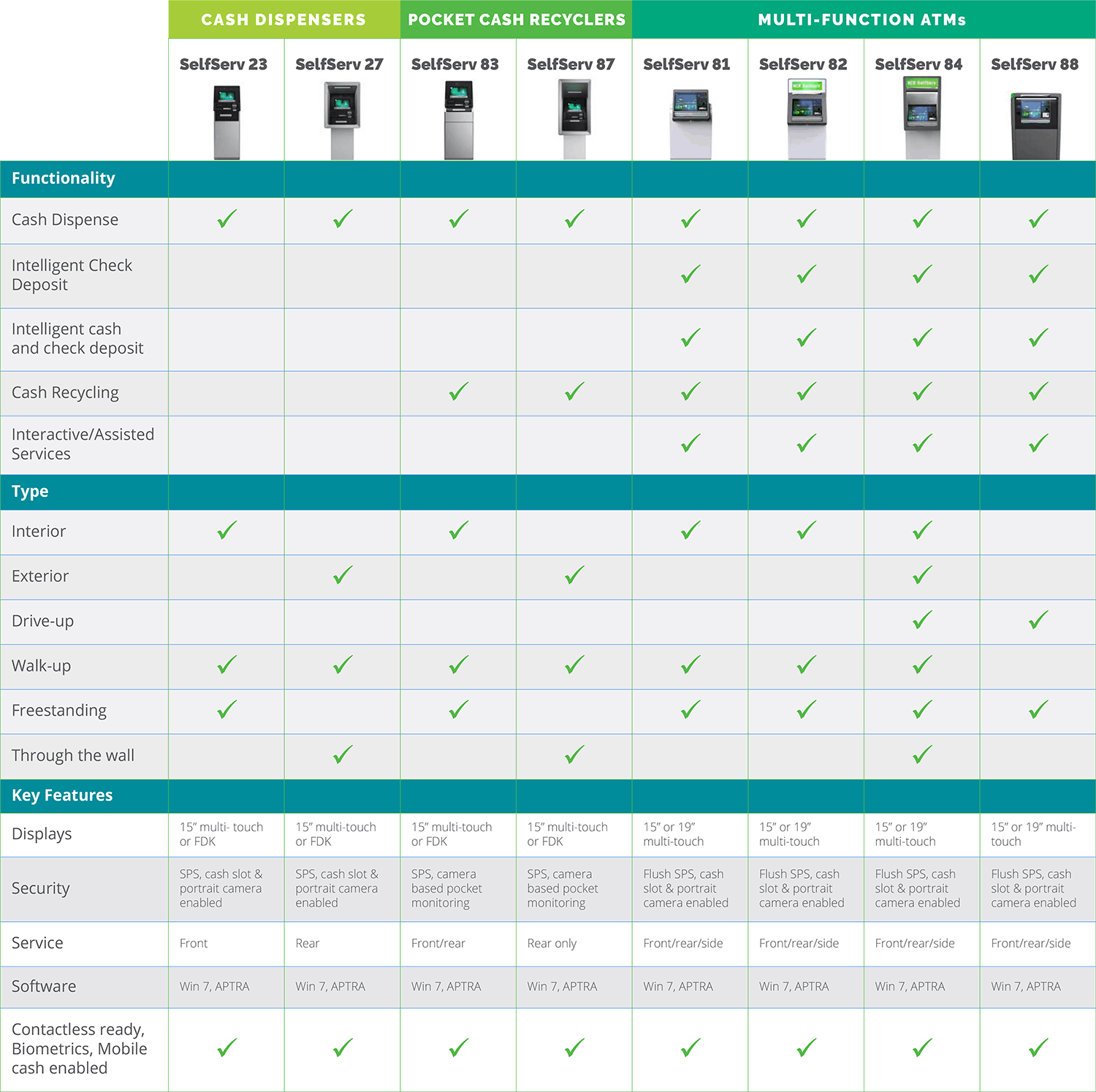
Task: Click Cash Dispense checkmark for SelfServ 88
Action: 1038,219
